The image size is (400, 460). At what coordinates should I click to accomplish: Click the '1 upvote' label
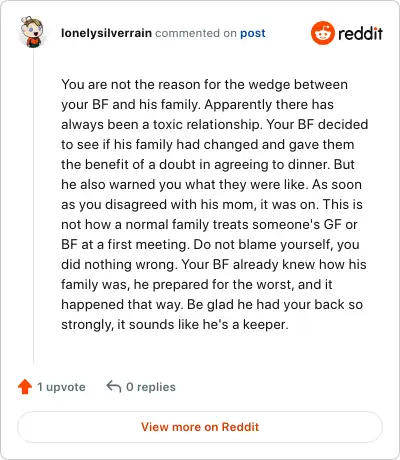click(x=61, y=387)
